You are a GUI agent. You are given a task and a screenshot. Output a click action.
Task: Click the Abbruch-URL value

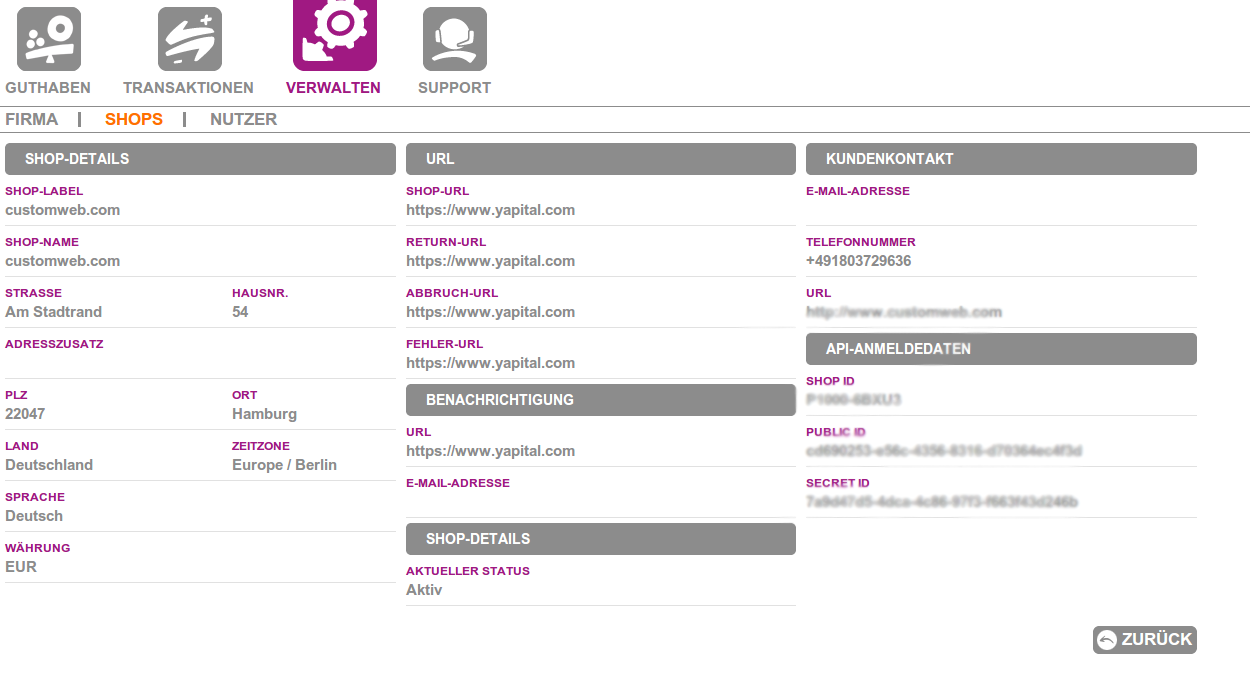[490, 312]
